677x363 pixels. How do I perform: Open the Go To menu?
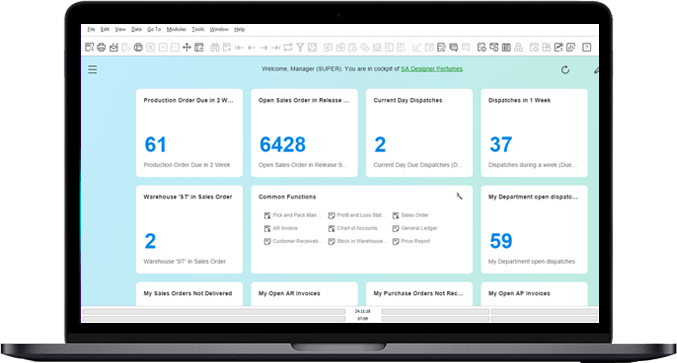tap(154, 29)
